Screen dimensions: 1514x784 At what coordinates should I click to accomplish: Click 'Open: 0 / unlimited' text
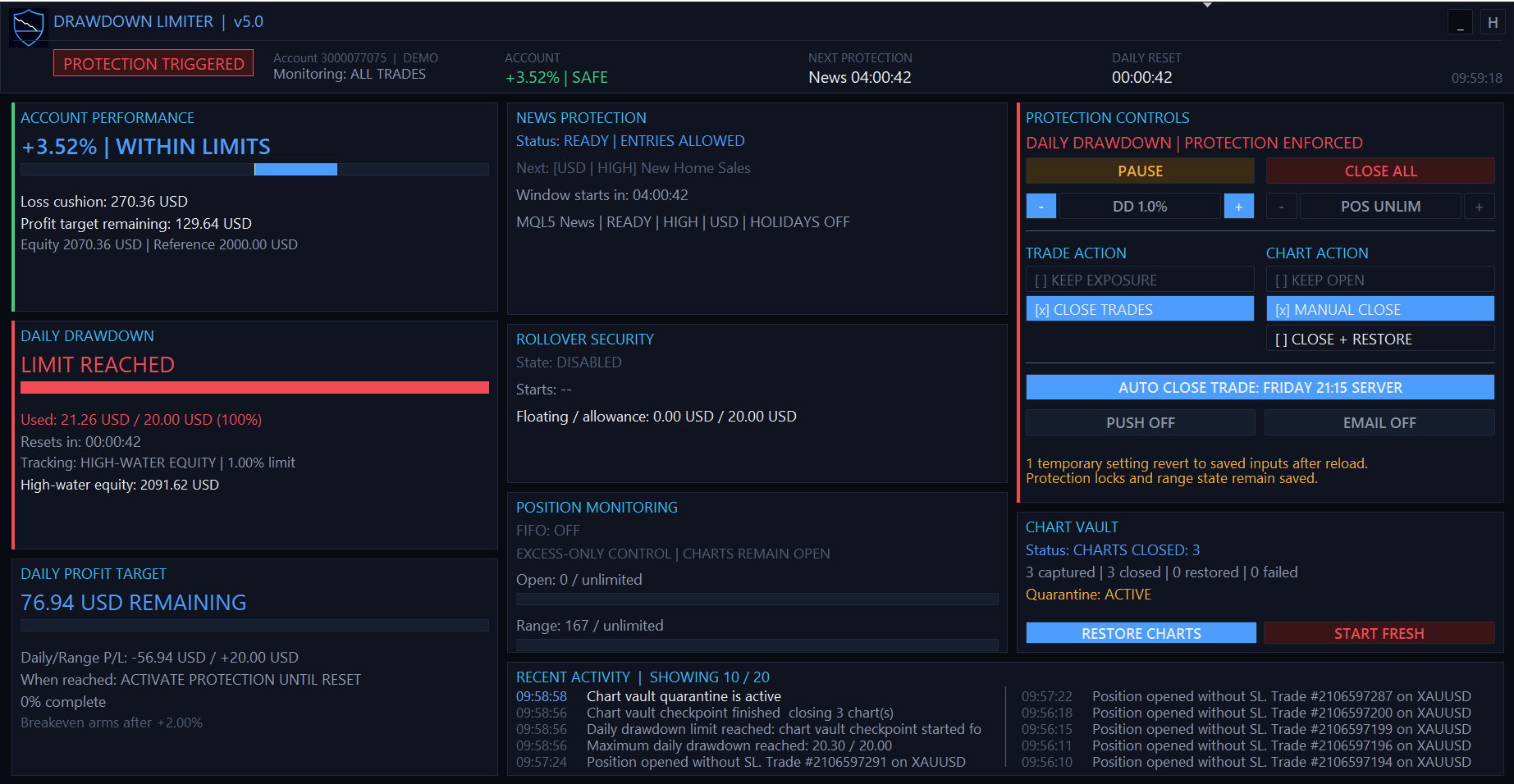[x=579, y=580]
